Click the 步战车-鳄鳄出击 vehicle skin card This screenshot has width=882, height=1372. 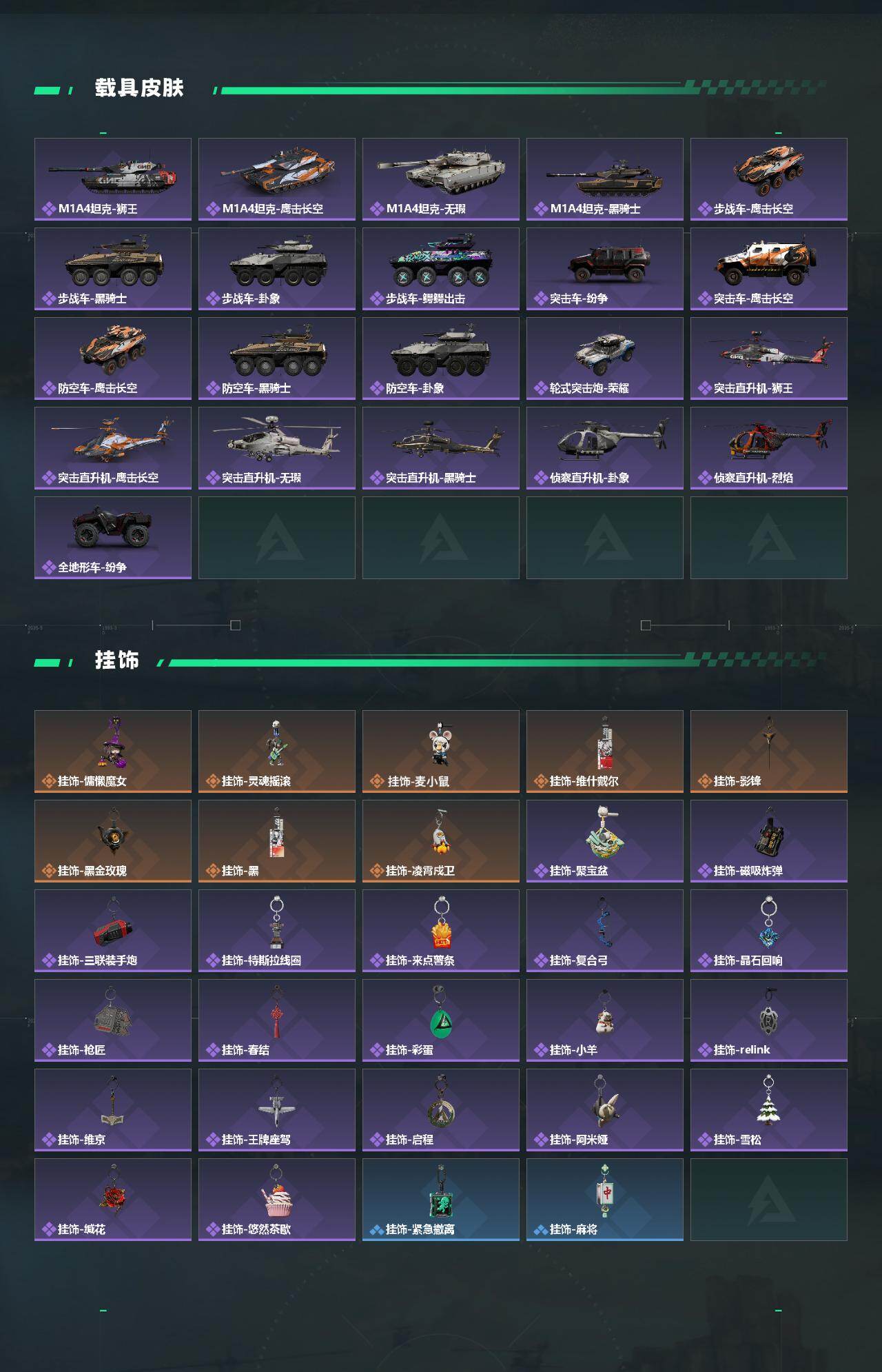pos(441,269)
